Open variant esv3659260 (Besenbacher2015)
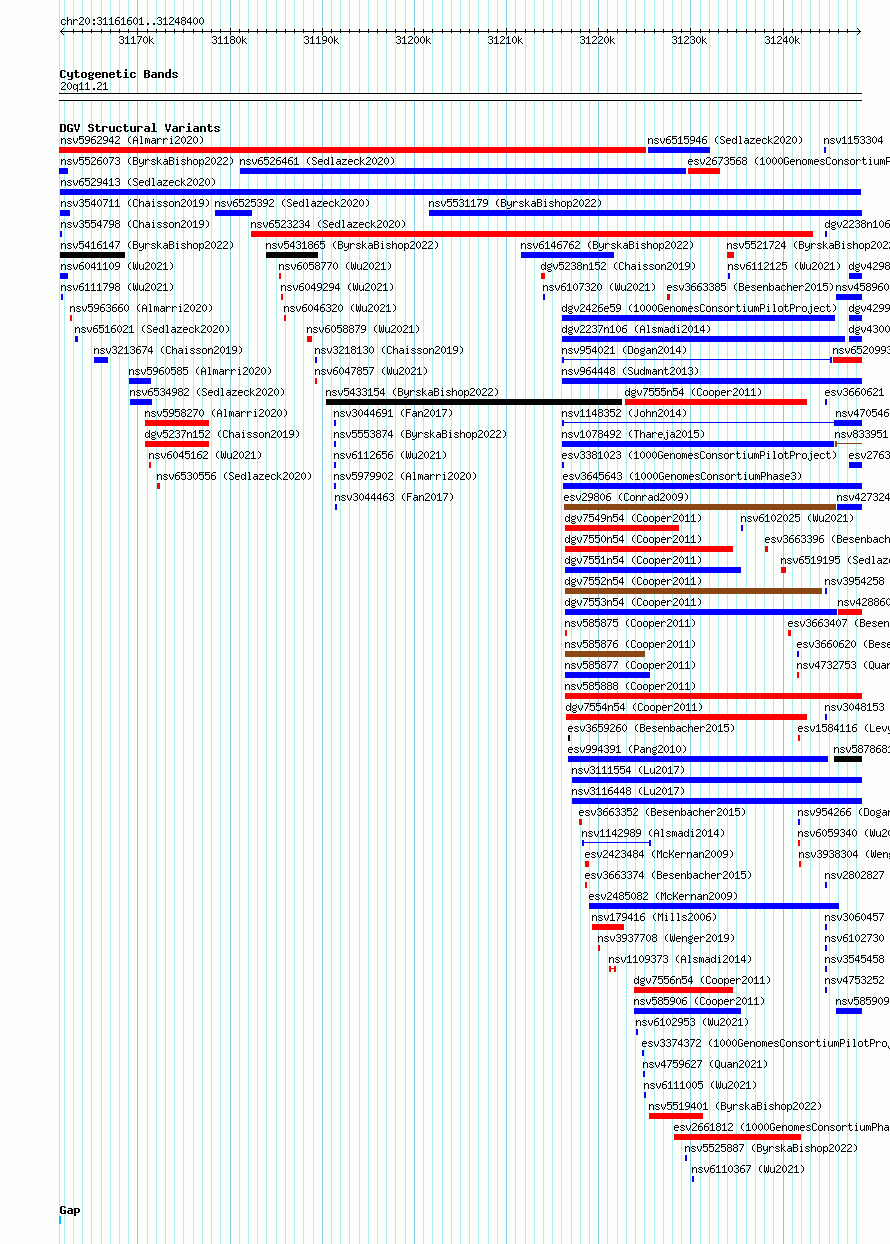The image size is (890, 1244). point(651,729)
